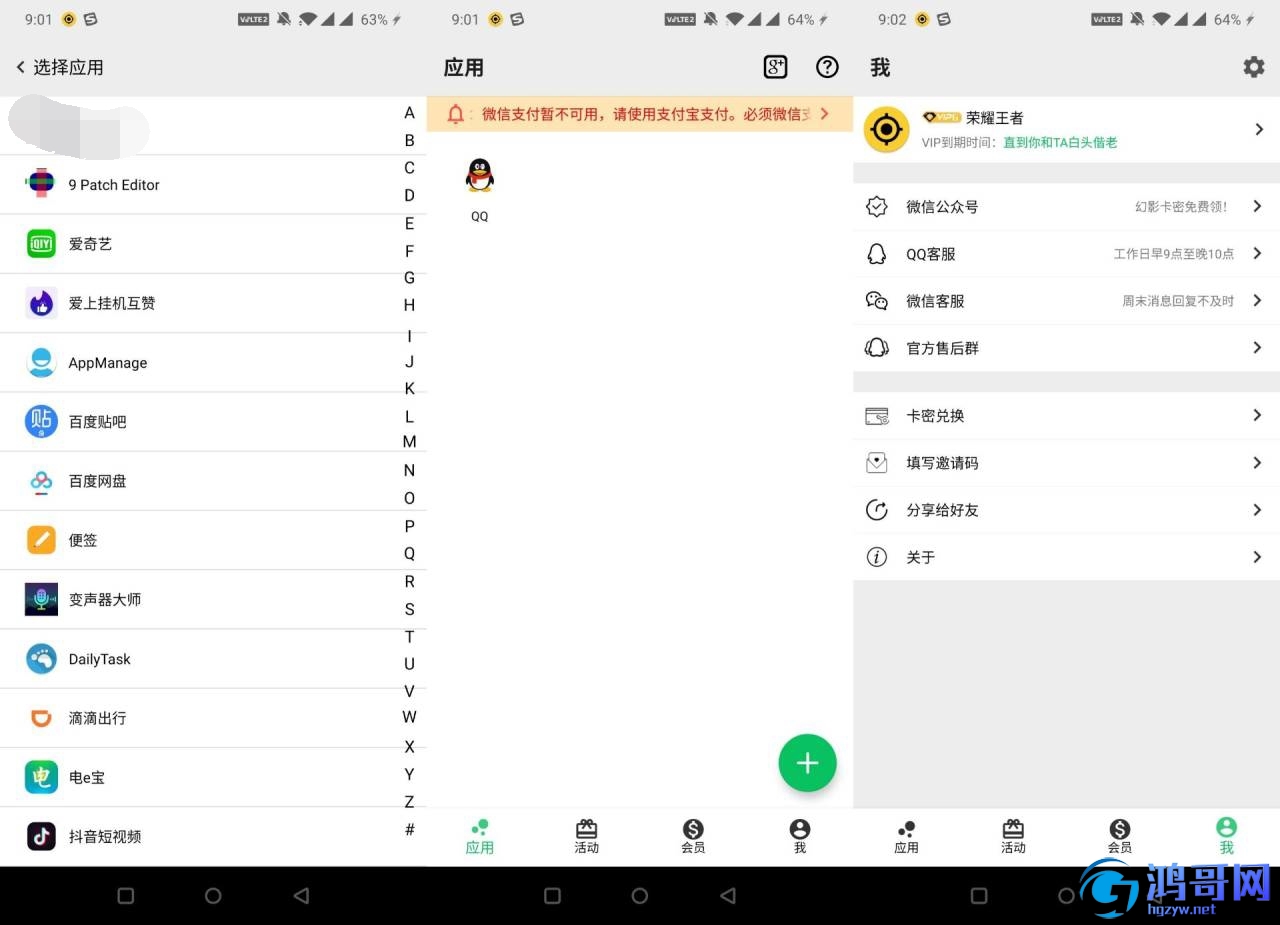This screenshot has width=1280, height=925.
Task: Jump to letter M in index
Action: (409, 442)
